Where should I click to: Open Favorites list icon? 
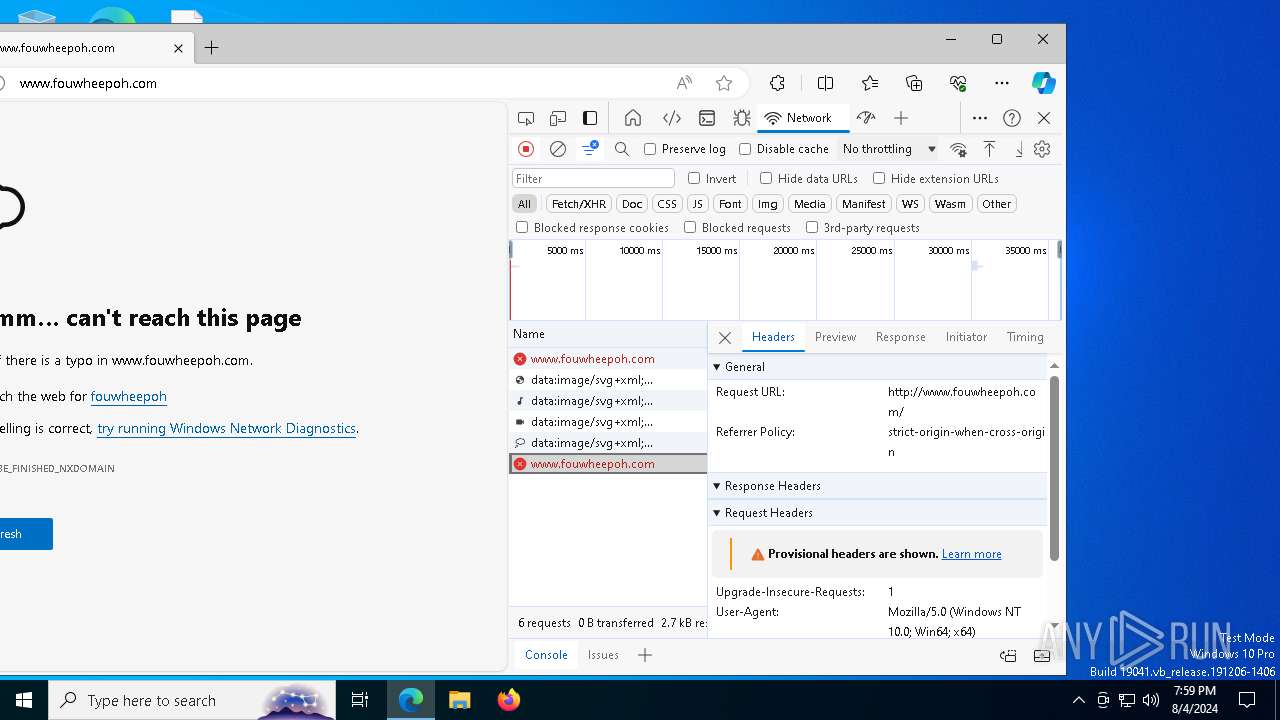[x=870, y=83]
